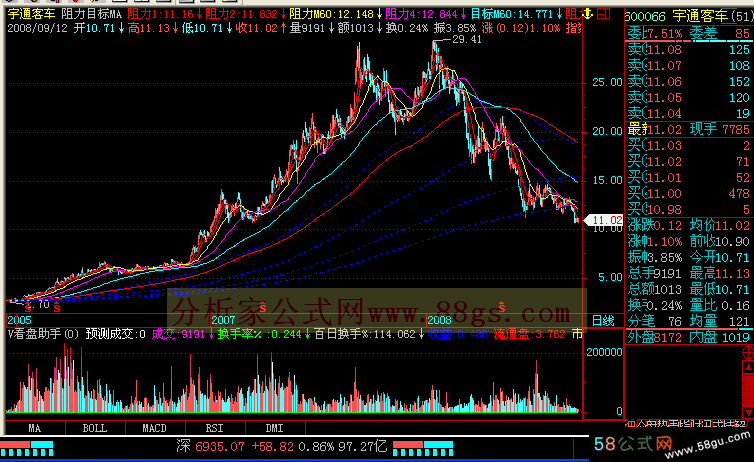Click the 现手 7785 value

720,129
